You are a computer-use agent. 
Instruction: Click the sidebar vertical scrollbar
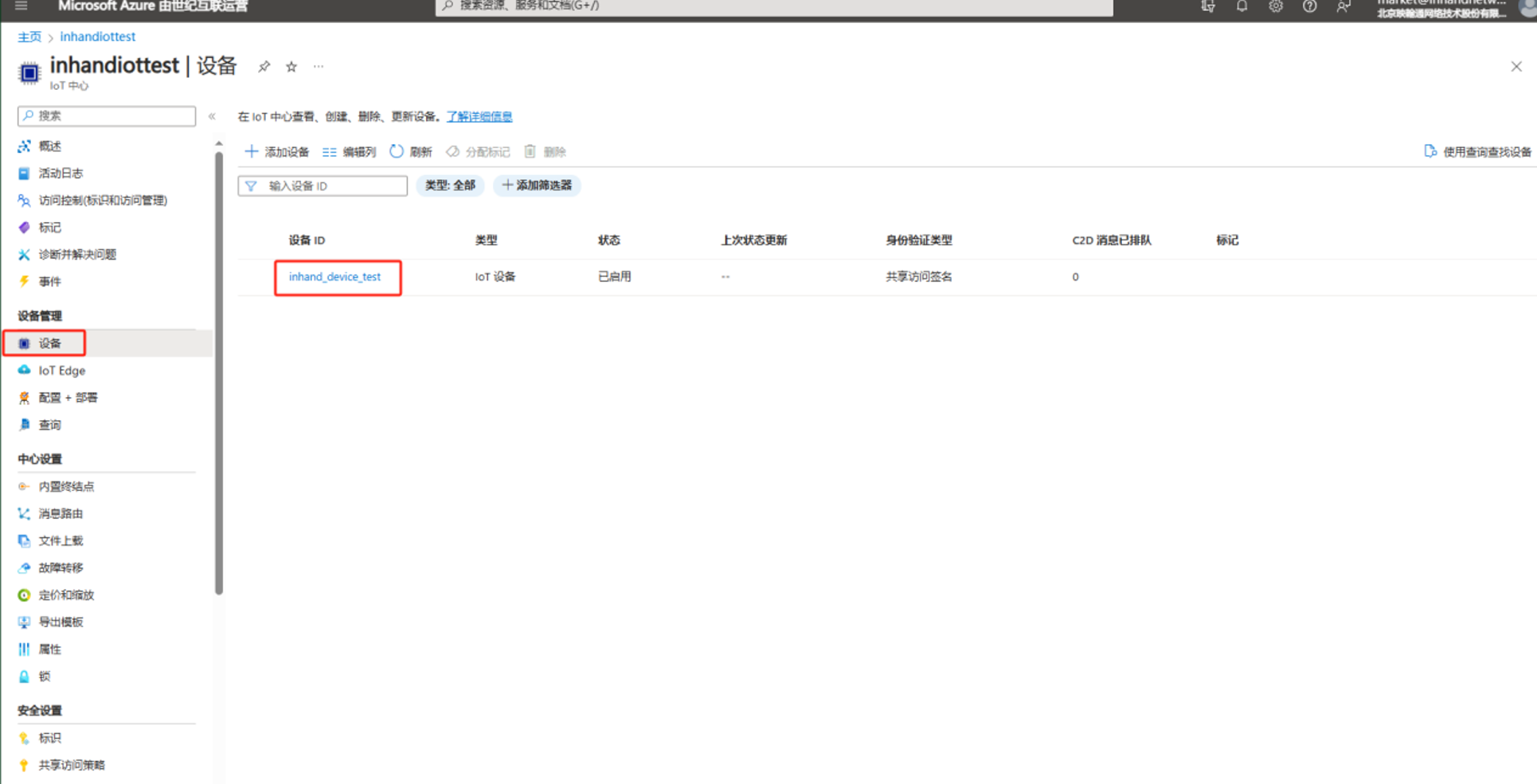coord(219,374)
